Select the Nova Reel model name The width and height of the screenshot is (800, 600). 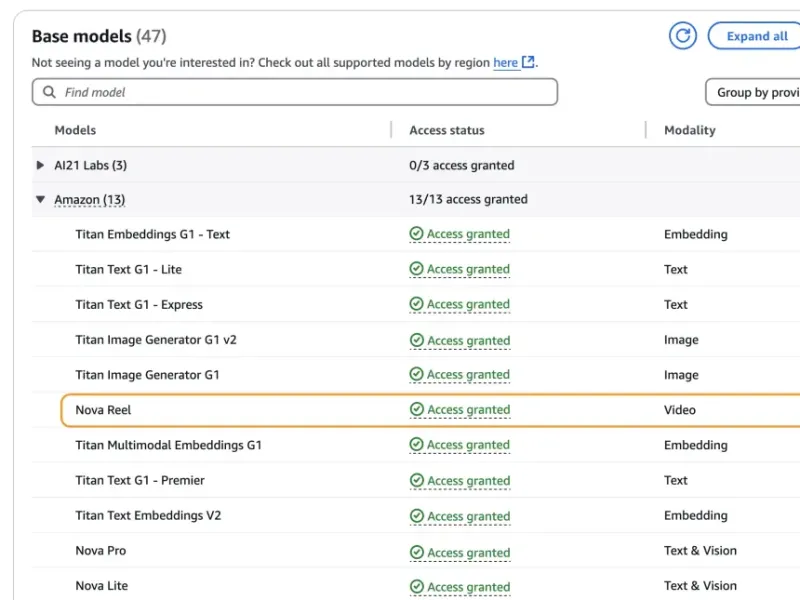pyautogui.click(x=103, y=410)
